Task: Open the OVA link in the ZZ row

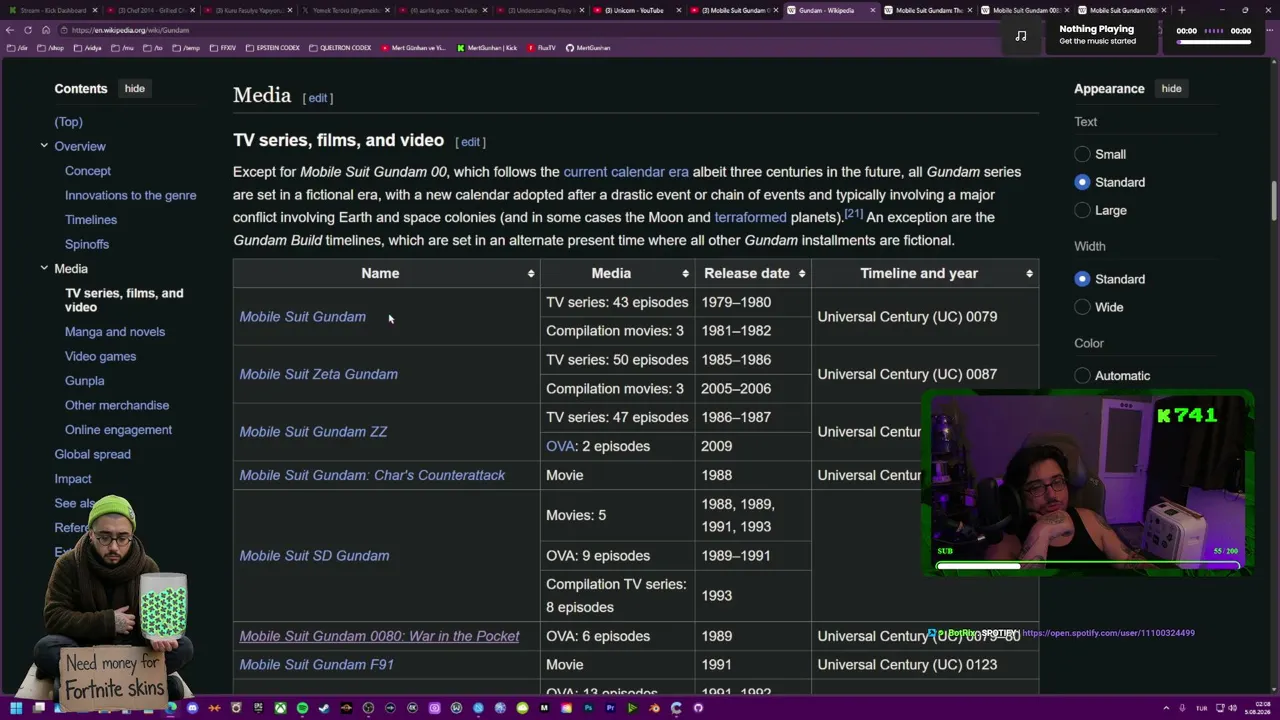Action: (560, 446)
